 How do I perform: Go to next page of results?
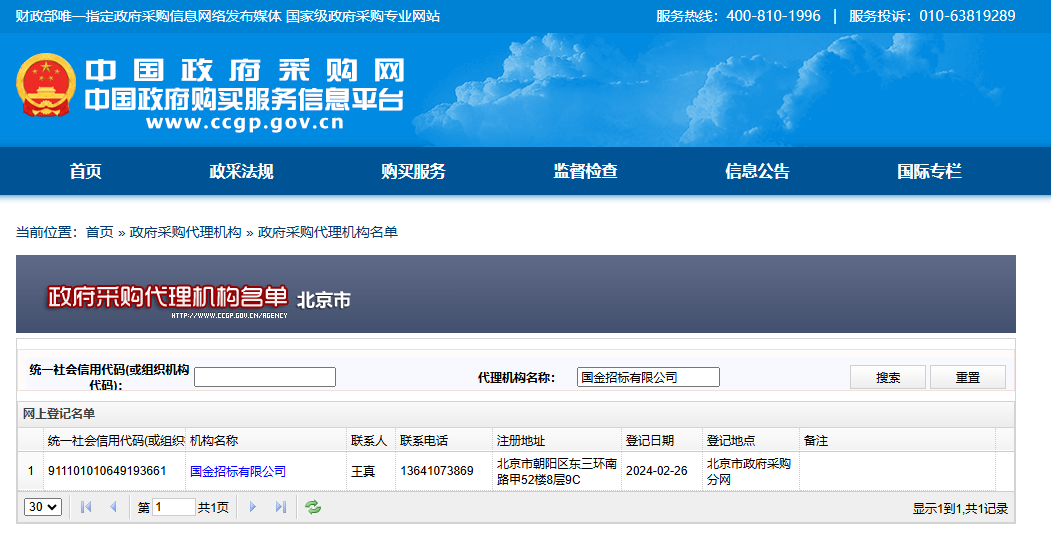click(x=253, y=507)
